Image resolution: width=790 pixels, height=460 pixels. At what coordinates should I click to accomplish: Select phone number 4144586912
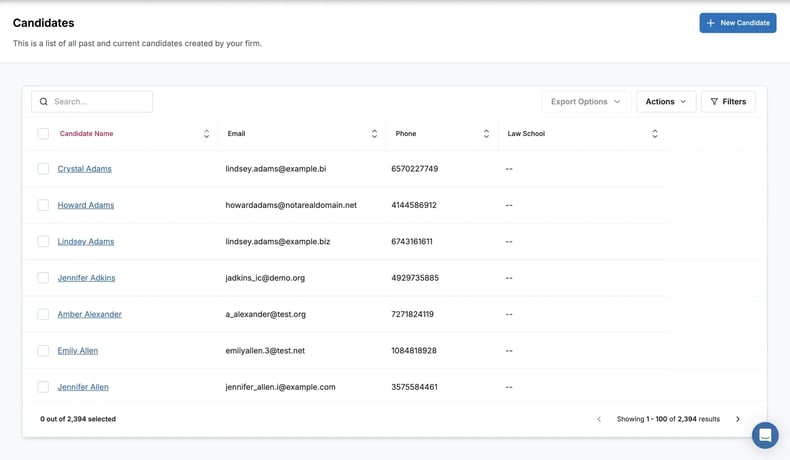point(414,205)
